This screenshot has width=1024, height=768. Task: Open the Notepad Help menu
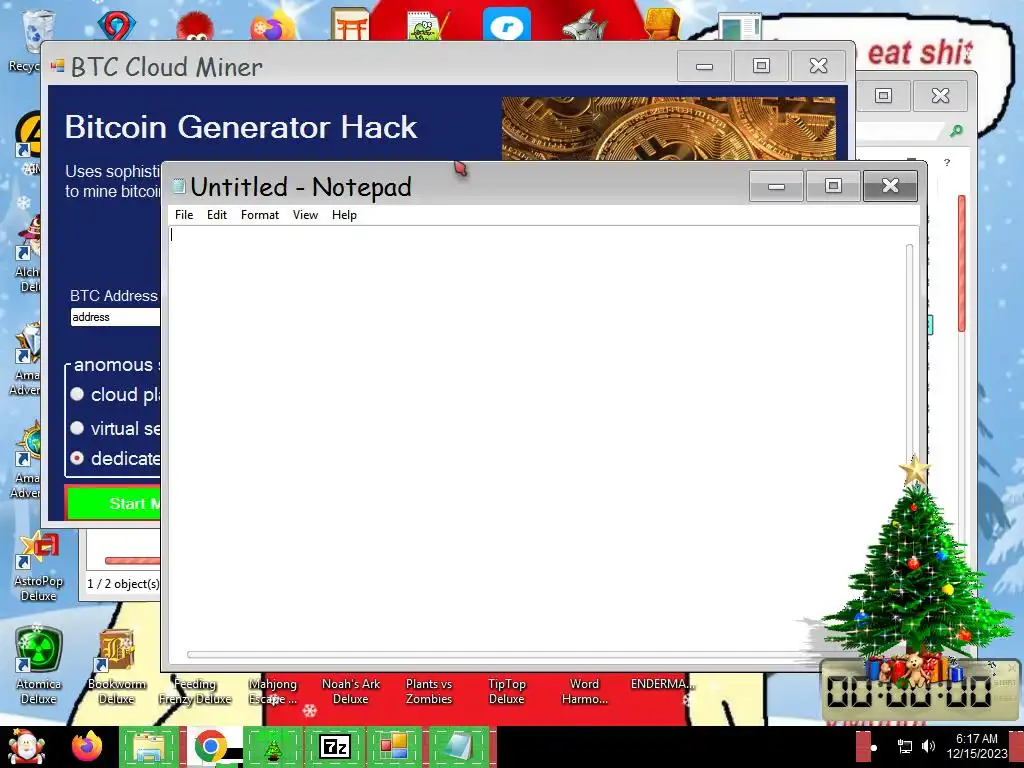point(344,215)
